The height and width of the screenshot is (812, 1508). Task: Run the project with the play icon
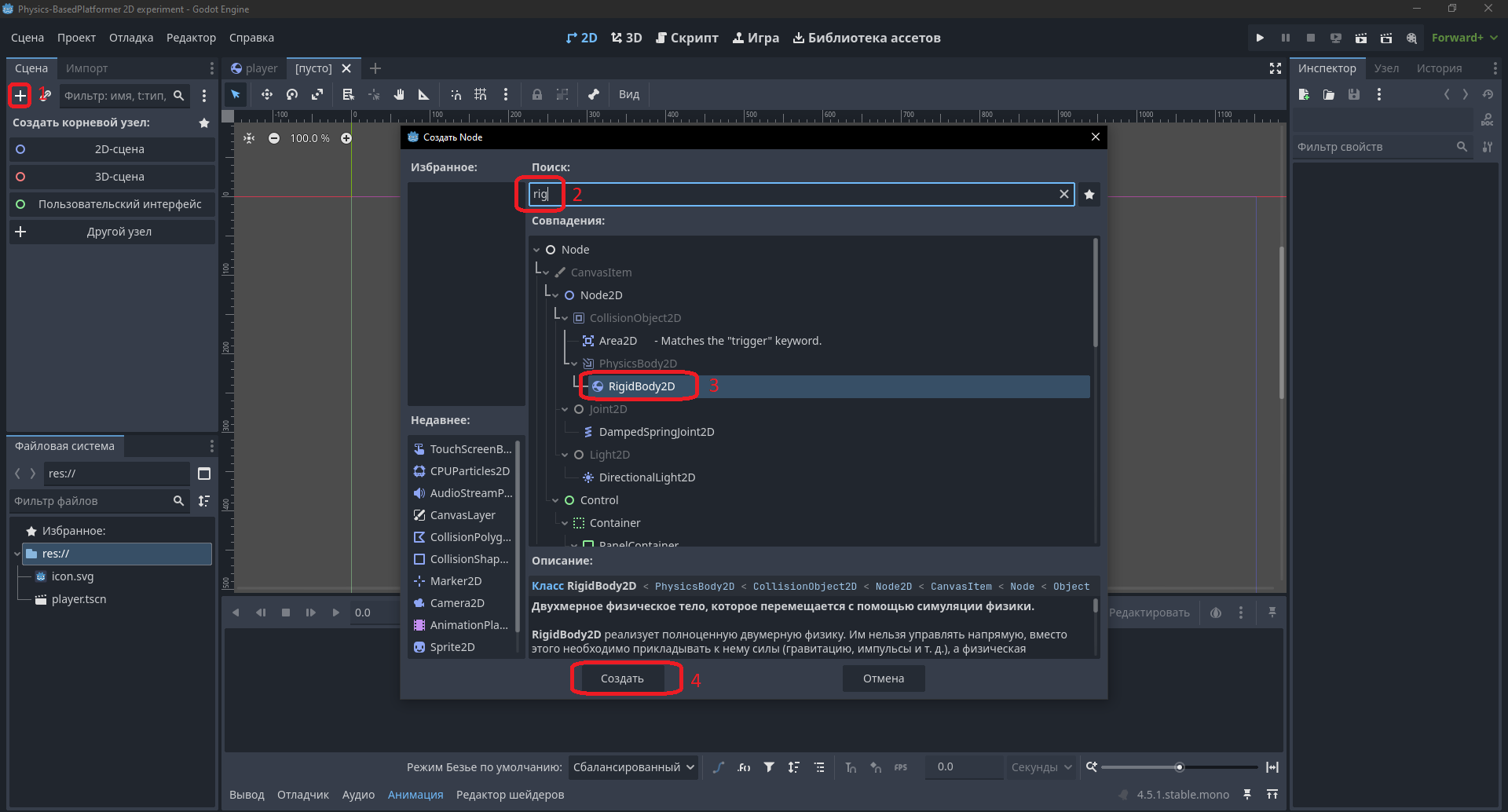point(1260,38)
